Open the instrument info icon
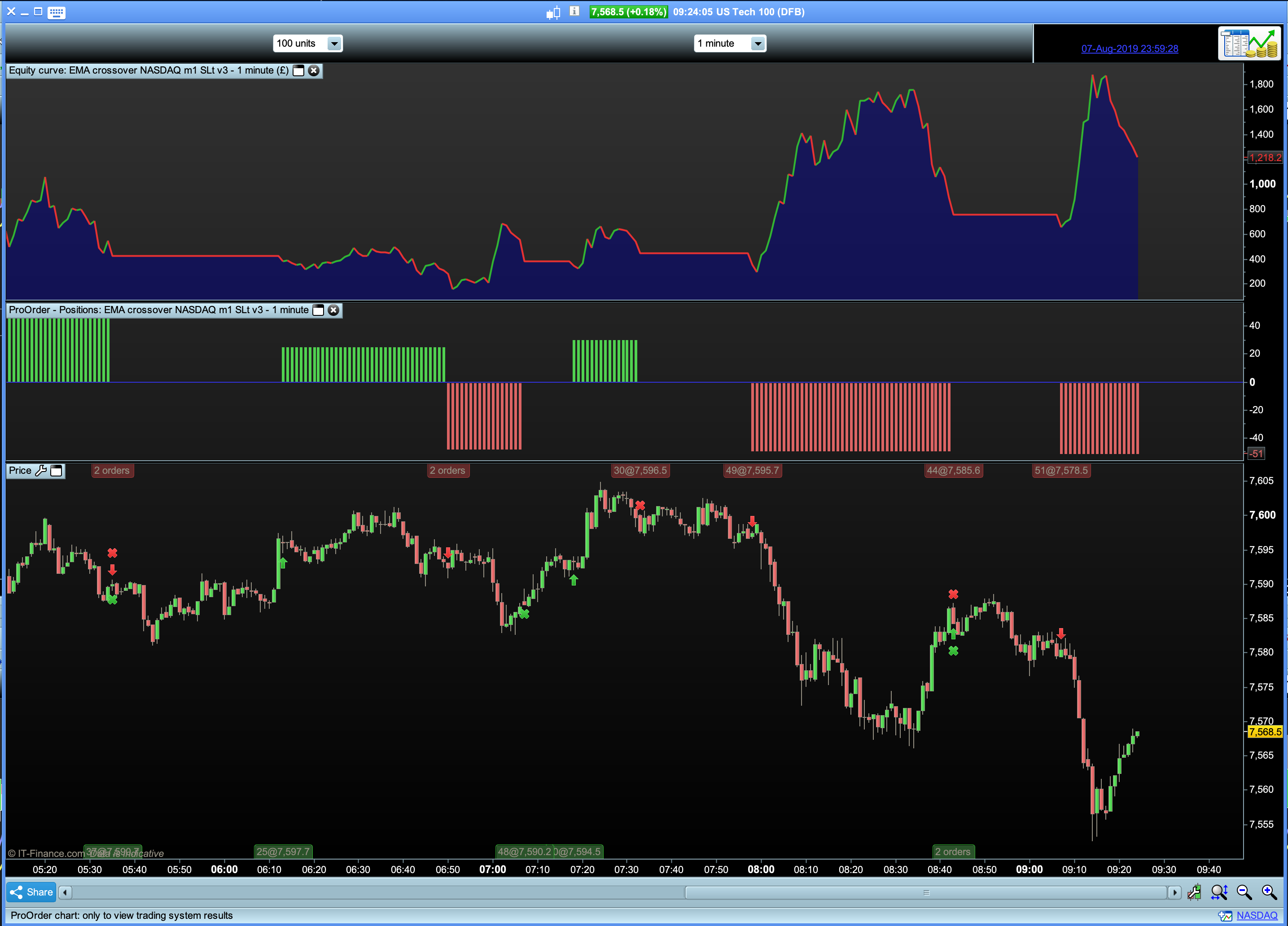The height and width of the screenshot is (926, 1288). point(574,11)
